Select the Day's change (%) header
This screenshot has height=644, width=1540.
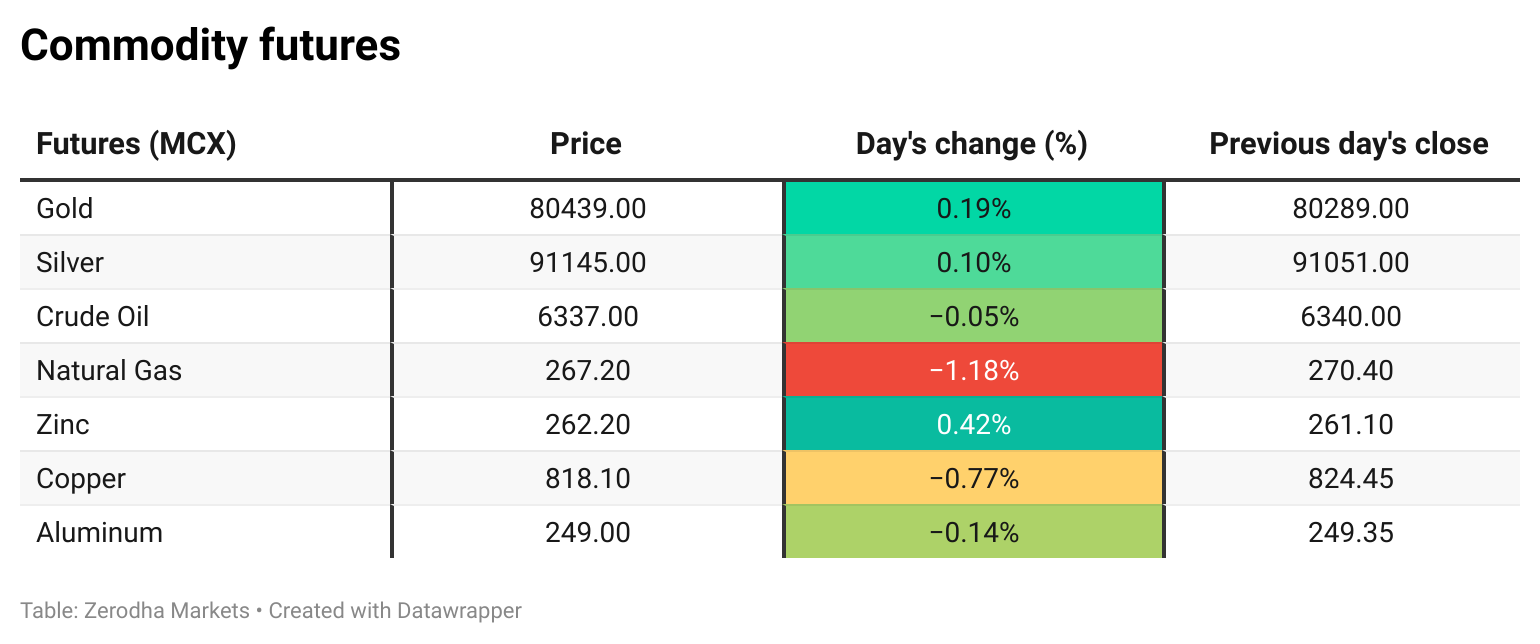coord(971,144)
